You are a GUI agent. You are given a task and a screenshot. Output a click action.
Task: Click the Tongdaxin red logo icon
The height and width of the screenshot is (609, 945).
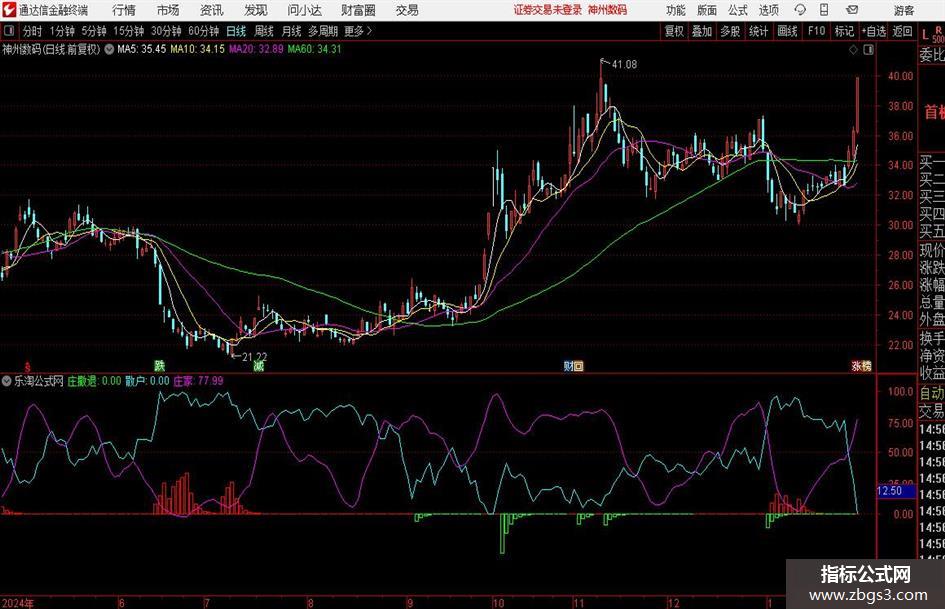tap(9, 10)
